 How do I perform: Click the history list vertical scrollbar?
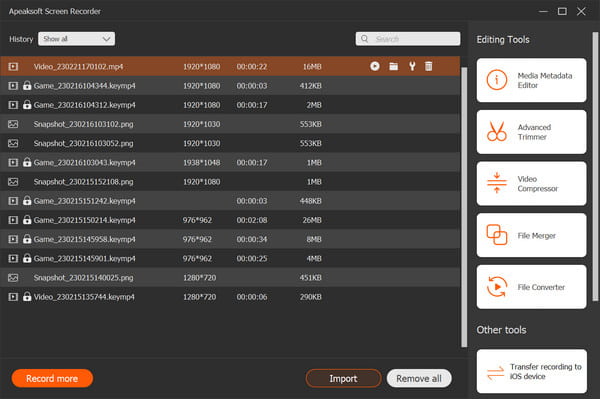coord(464,207)
